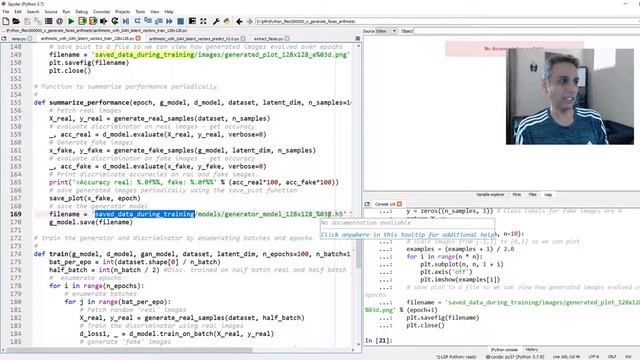Switch to IPython console bottom tab
This screenshot has height=360, width=640.
pyautogui.click(x=504, y=350)
